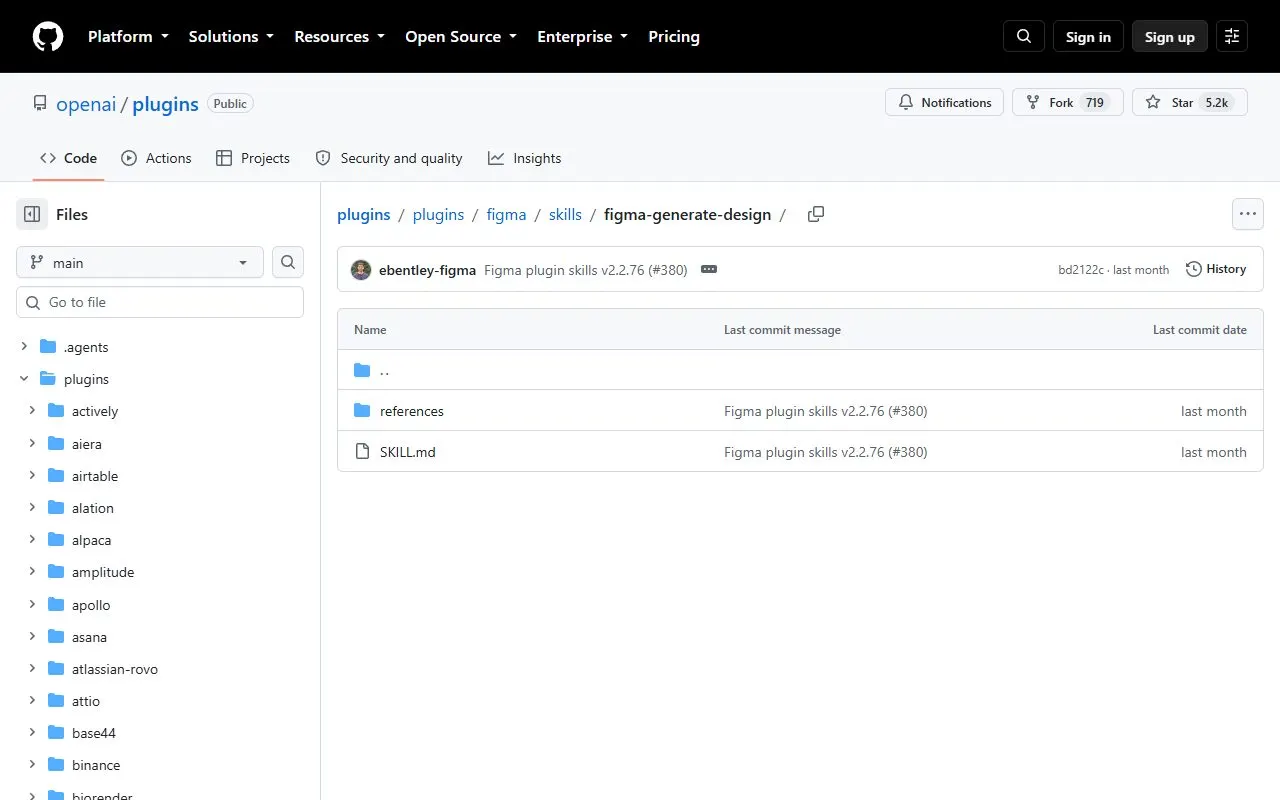This screenshot has width=1280, height=800.
Task: Open the Solutions menu
Action: [x=231, y=36]
